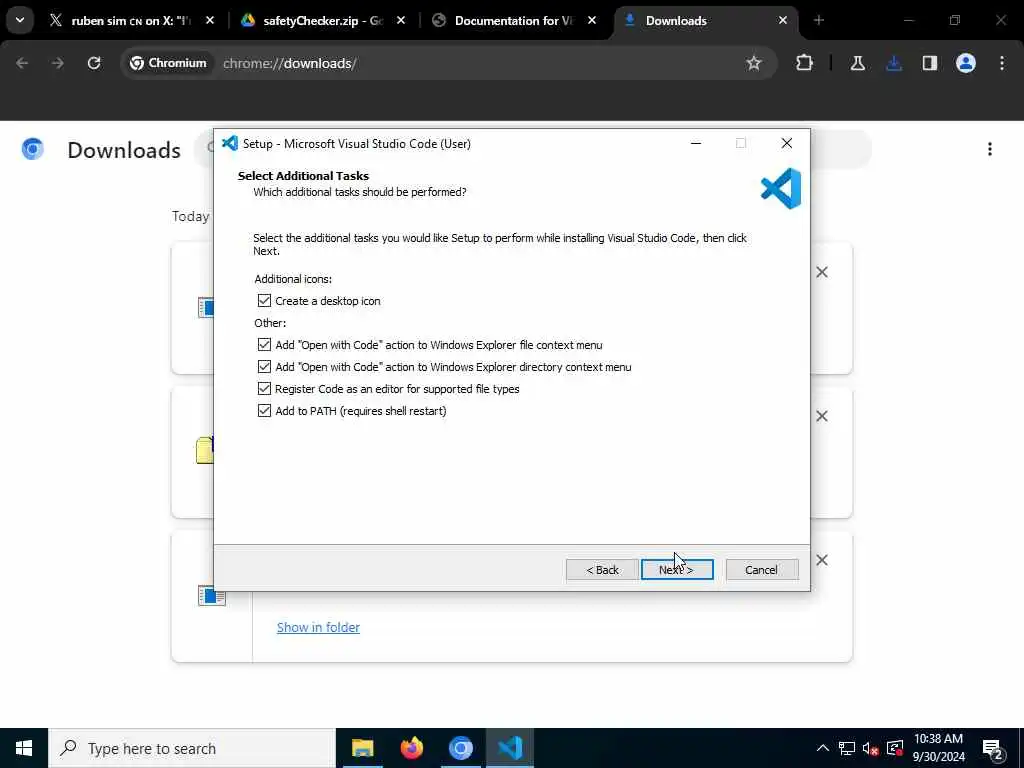Screen dimensions: 1024x768
Task: Close the Documentation tab
Action: pos(592,21)
